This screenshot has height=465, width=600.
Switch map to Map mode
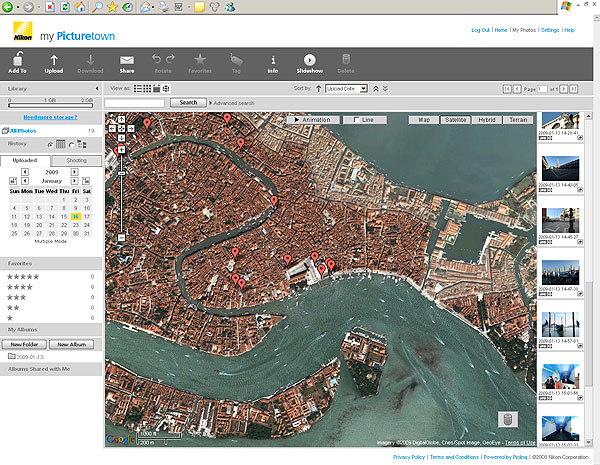tap(424, 120)
